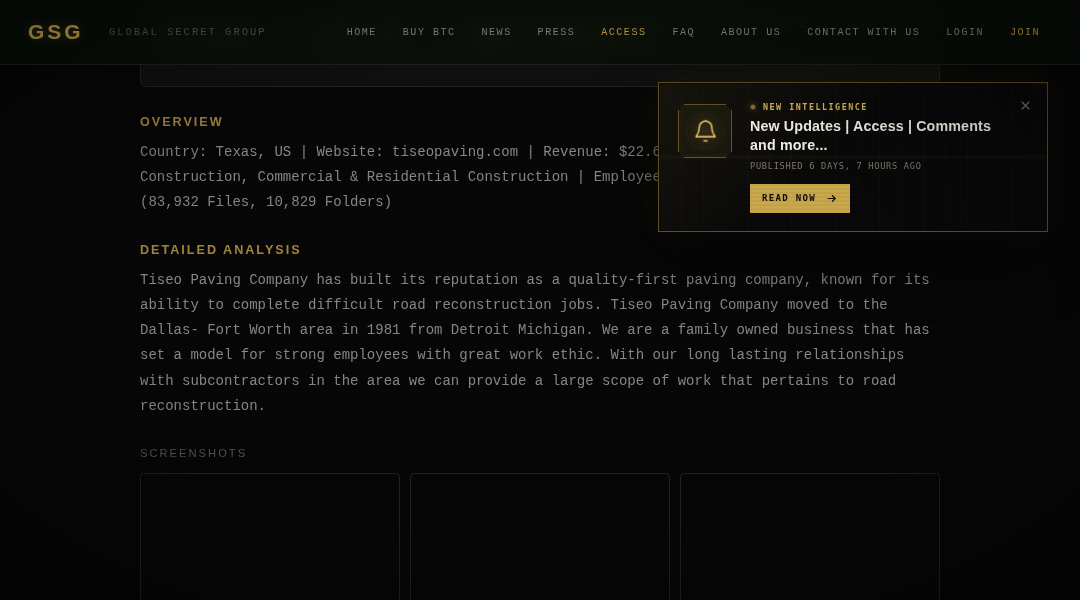
Task: Click '(83,932 Files, 10,829 Folders)' text
Action: (266, 202)
